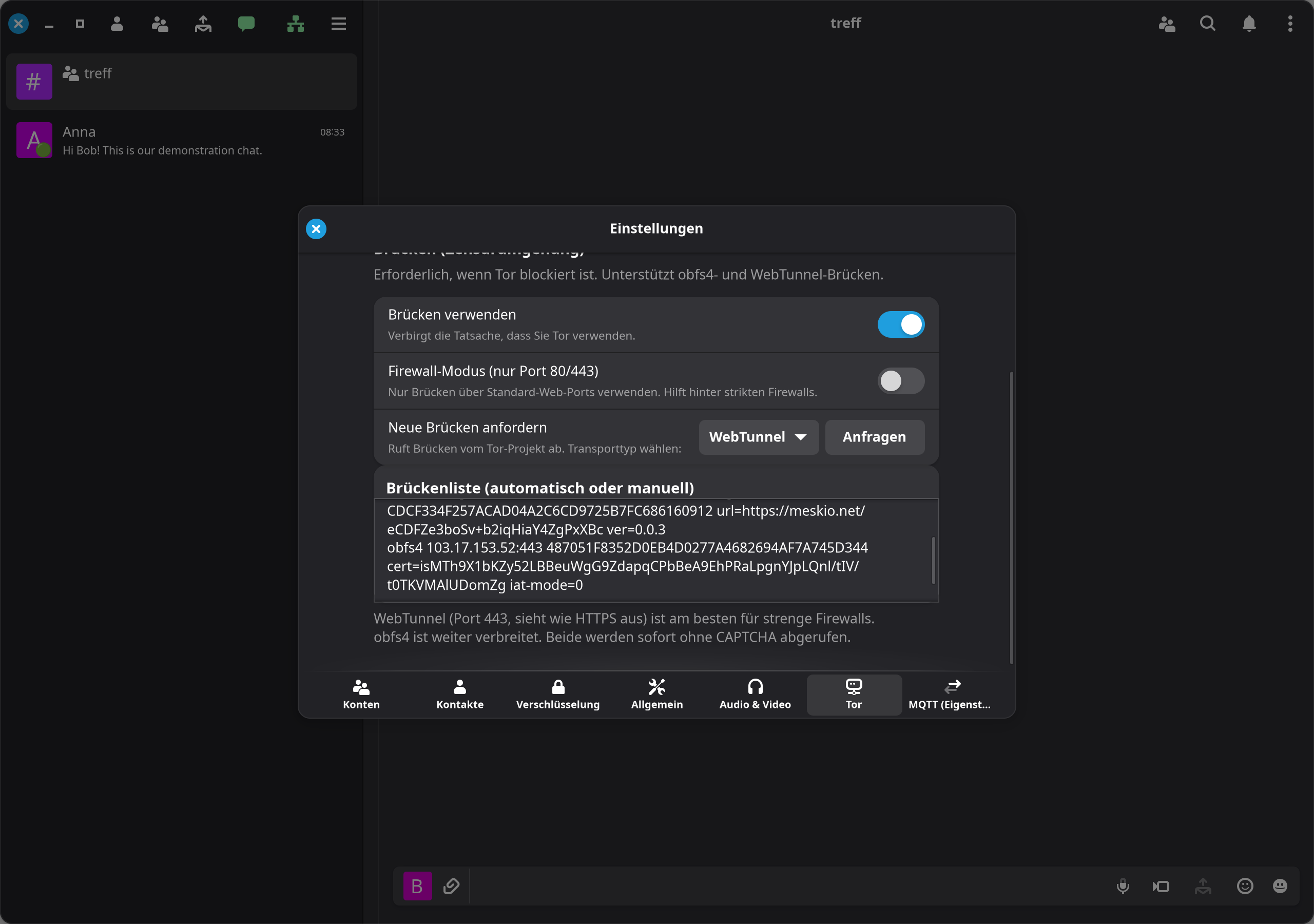
Task: Open search in the chat header
Action: tap(1208, 24)
